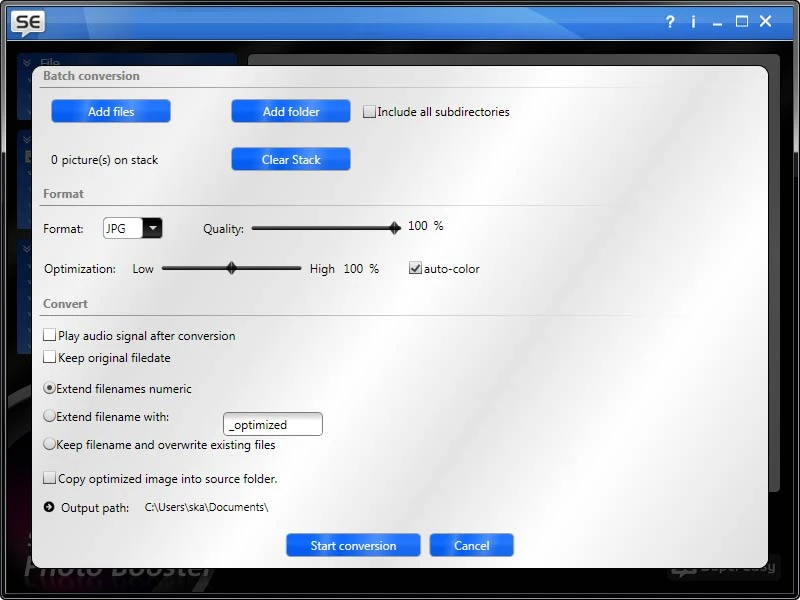This screenshot has width=800, height=600.
Task: Click the Add files button
Action: [x=111, y=111]
